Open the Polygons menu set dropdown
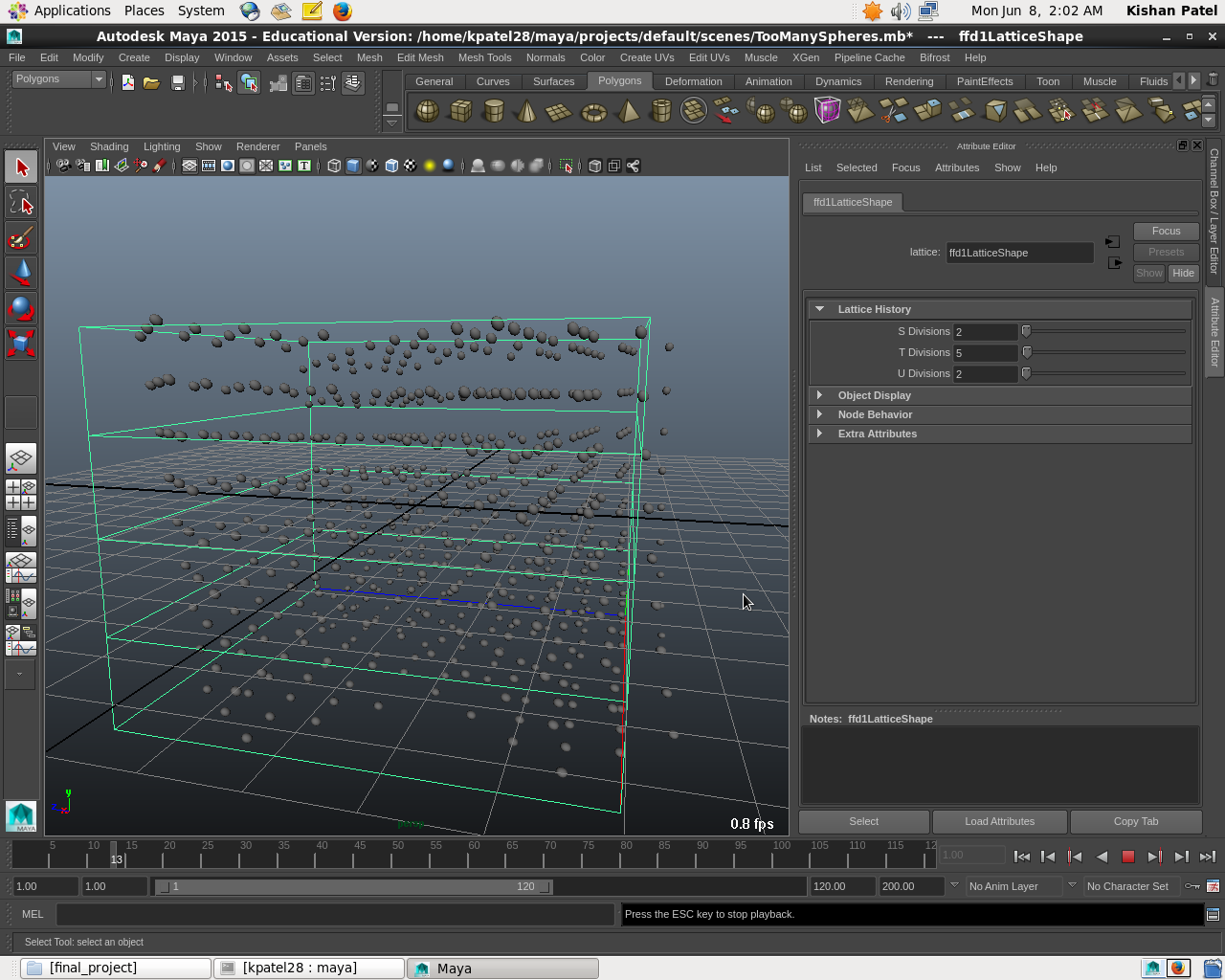 57,79
